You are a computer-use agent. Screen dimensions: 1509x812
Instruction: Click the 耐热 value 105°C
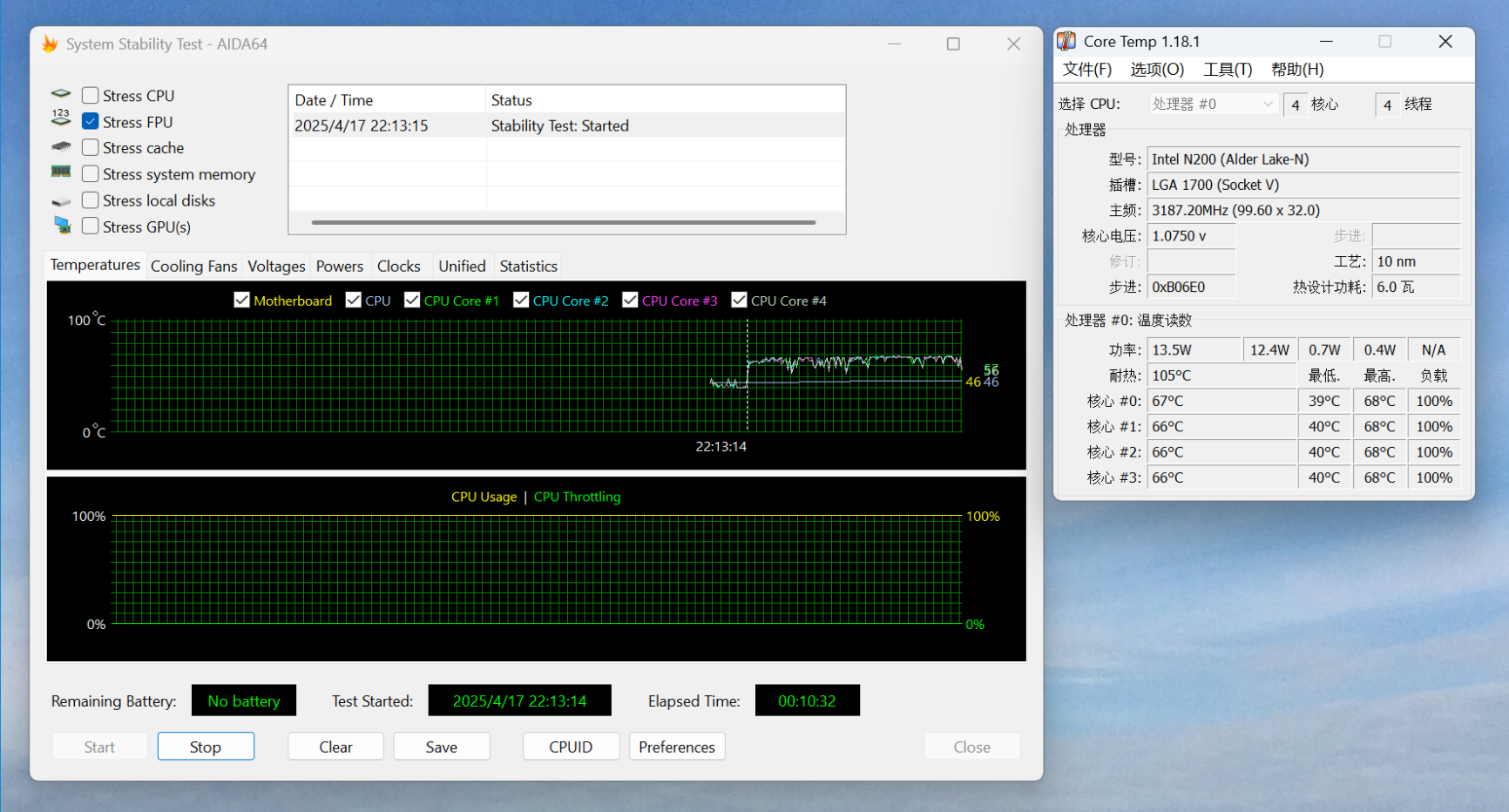click(x=1221, y=376)
